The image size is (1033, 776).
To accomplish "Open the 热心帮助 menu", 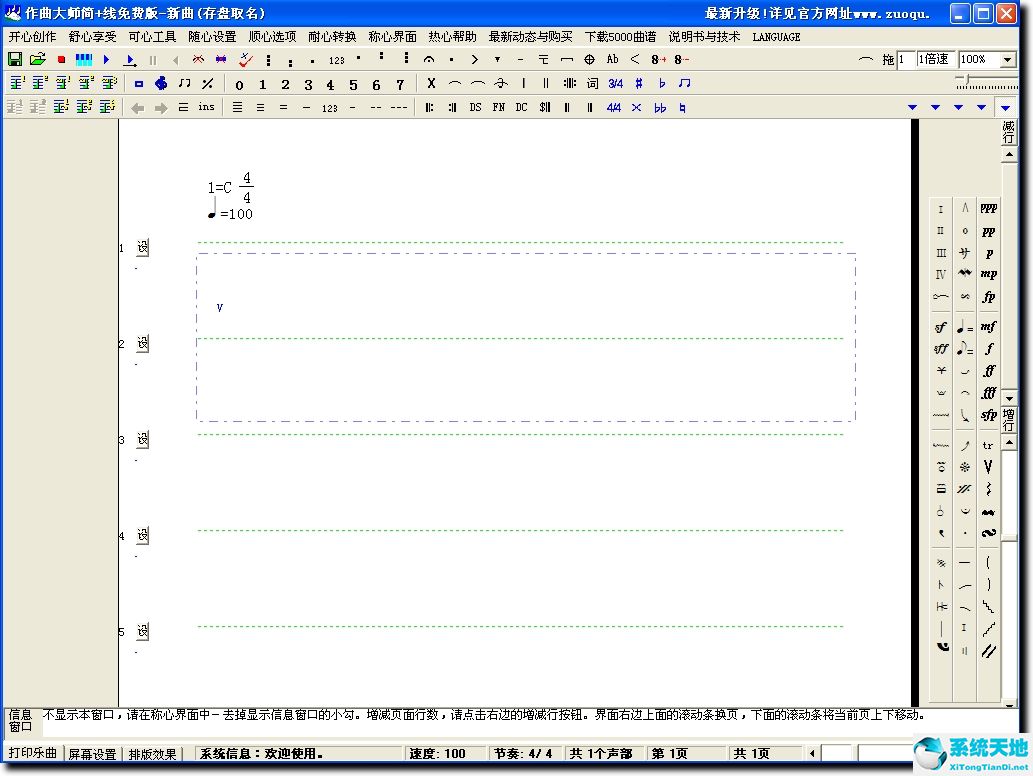I will [x=452, y=37].
